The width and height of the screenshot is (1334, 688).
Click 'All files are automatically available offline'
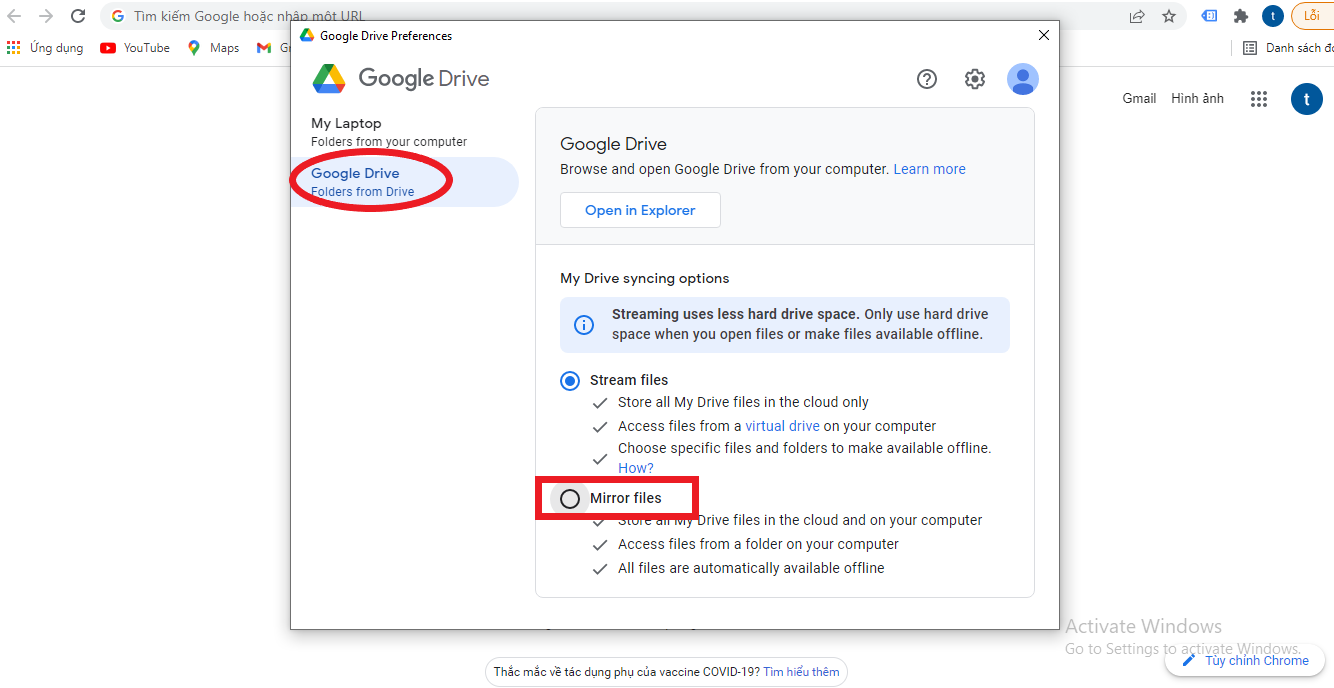click(x=751, y=568)
